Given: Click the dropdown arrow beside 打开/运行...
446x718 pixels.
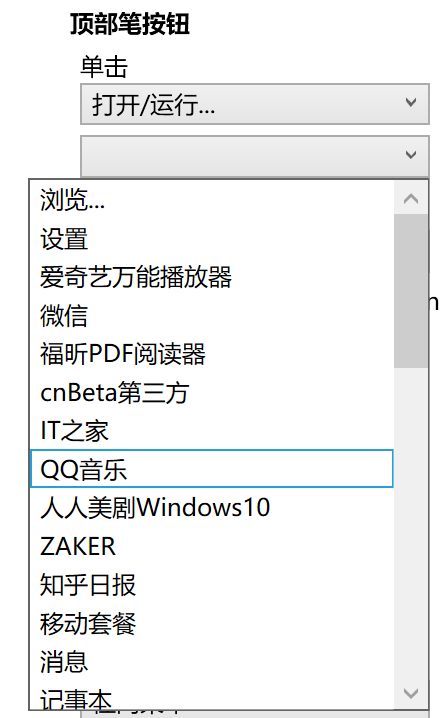Looking at the screenshot, I should pyautogui.click(x=411, y=103).
